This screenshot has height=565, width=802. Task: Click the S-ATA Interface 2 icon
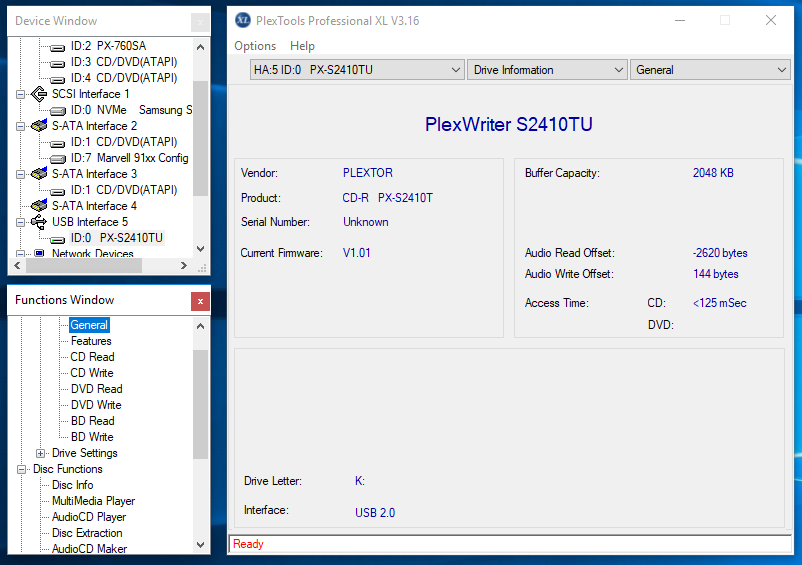pyautogui.click(x=39, y=126)
